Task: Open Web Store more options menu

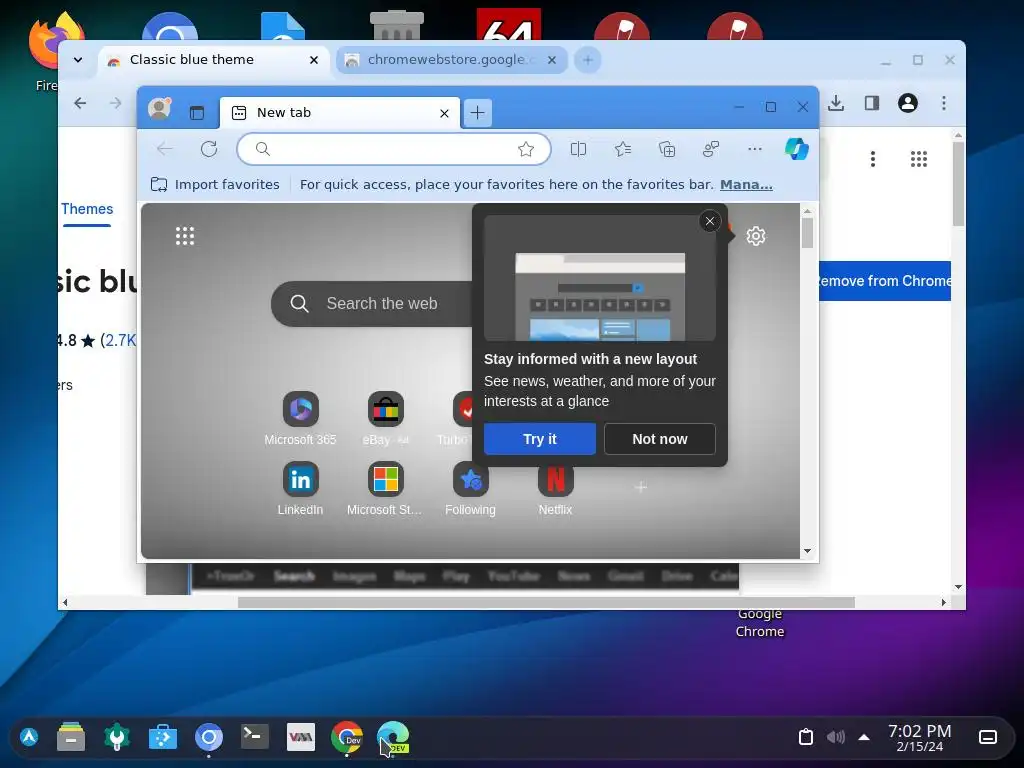Action: coord(873,159)
